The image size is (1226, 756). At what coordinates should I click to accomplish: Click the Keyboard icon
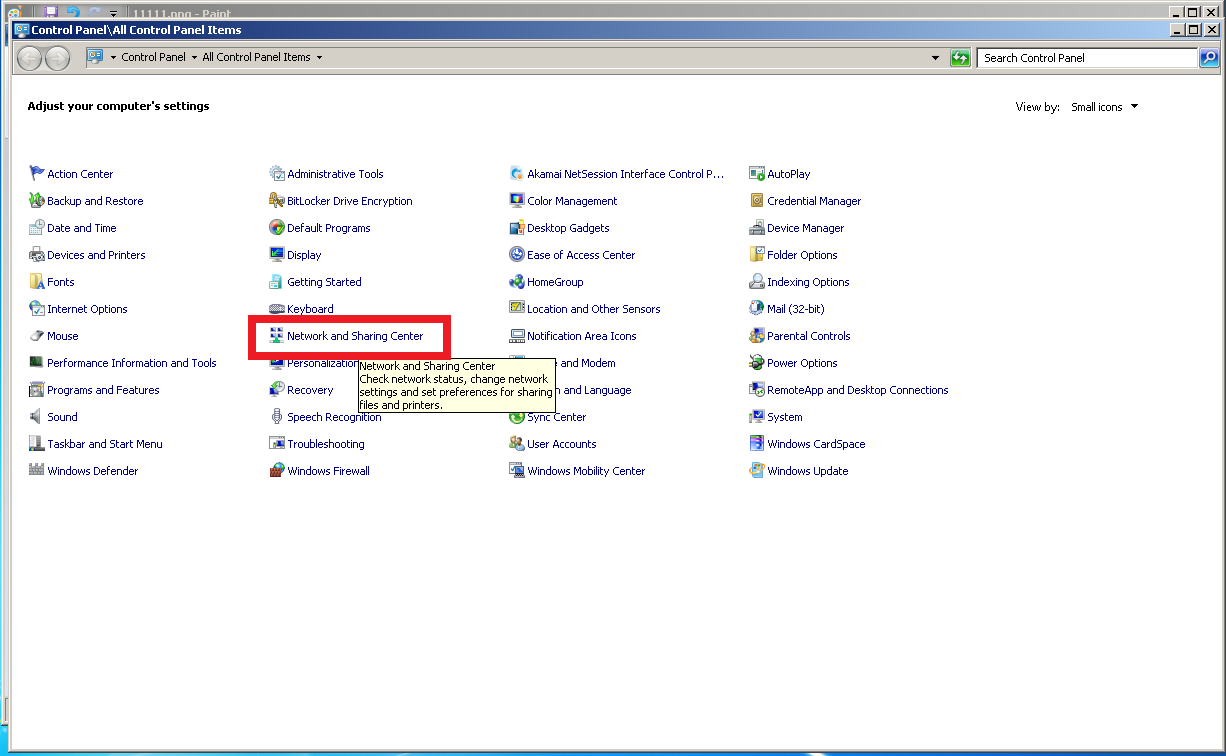point(277,309)
